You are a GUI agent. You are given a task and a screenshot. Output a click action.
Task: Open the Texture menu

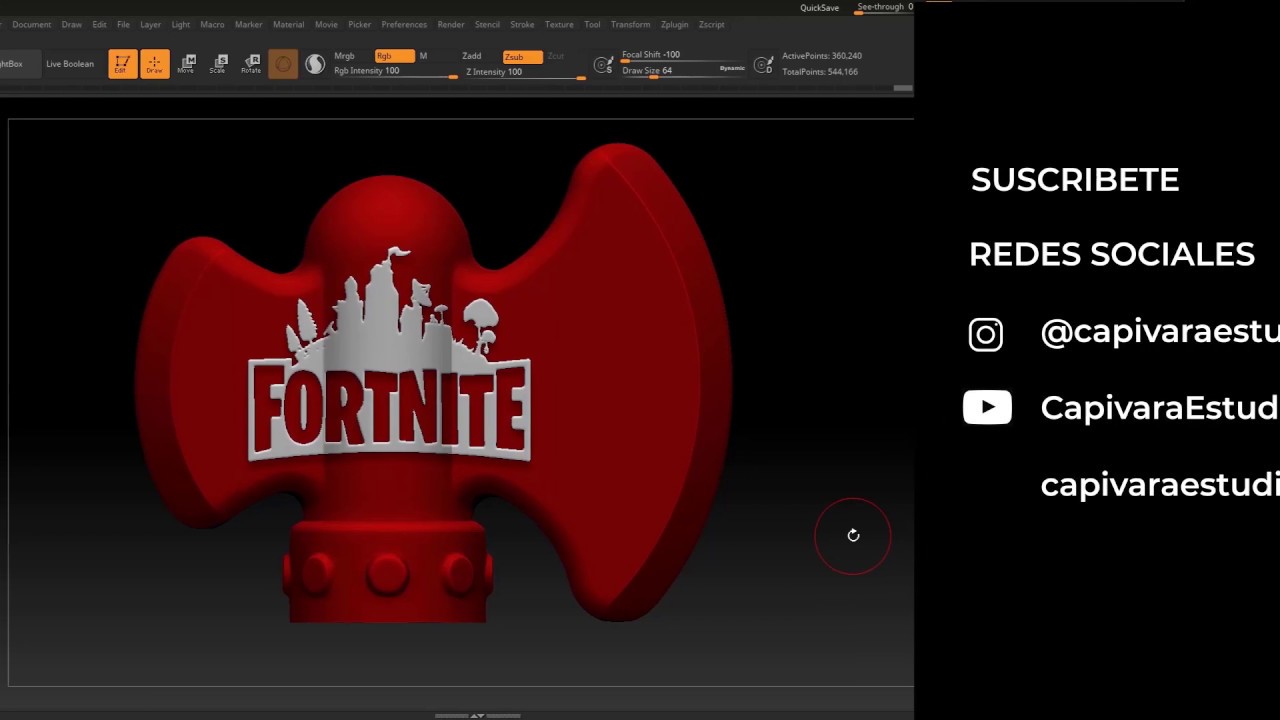click(x=559, y=24)
